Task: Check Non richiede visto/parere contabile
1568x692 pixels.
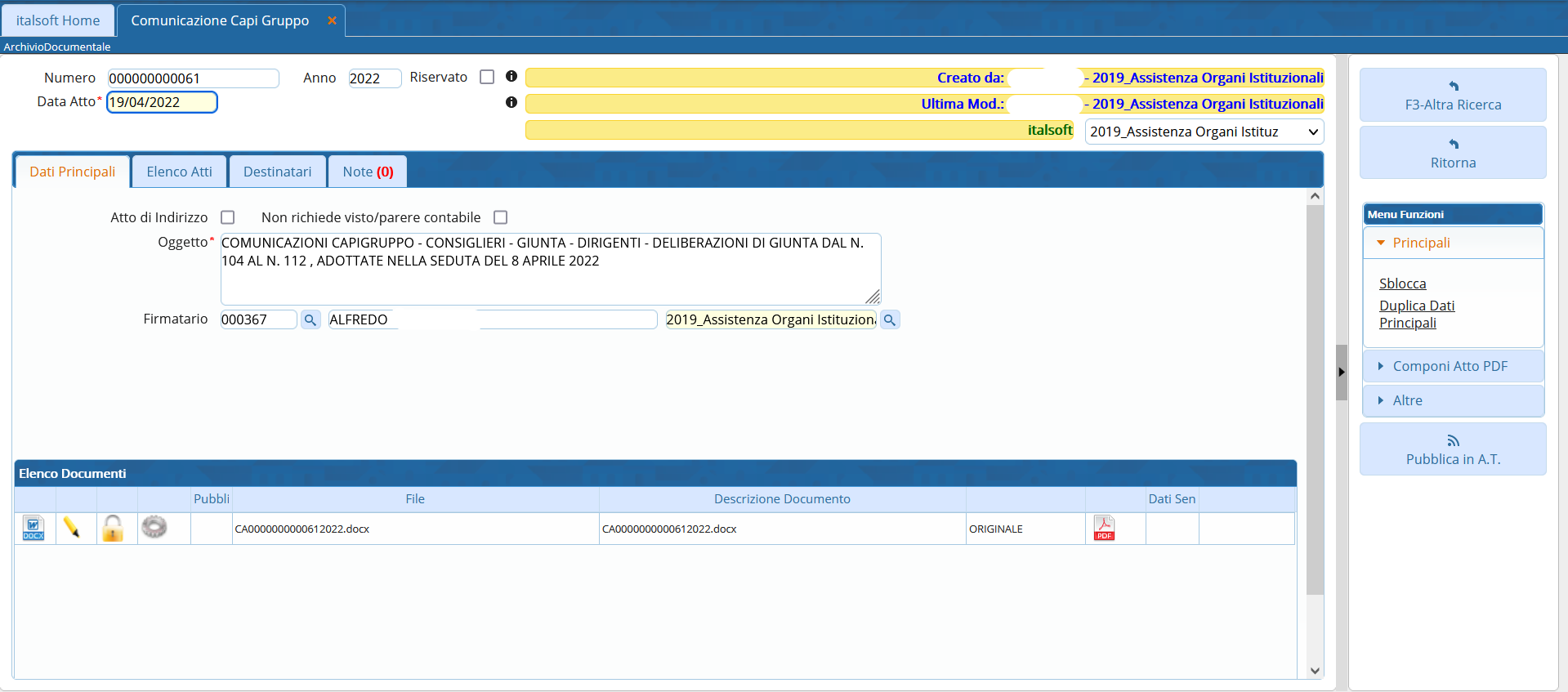Action: click(501, 217)
